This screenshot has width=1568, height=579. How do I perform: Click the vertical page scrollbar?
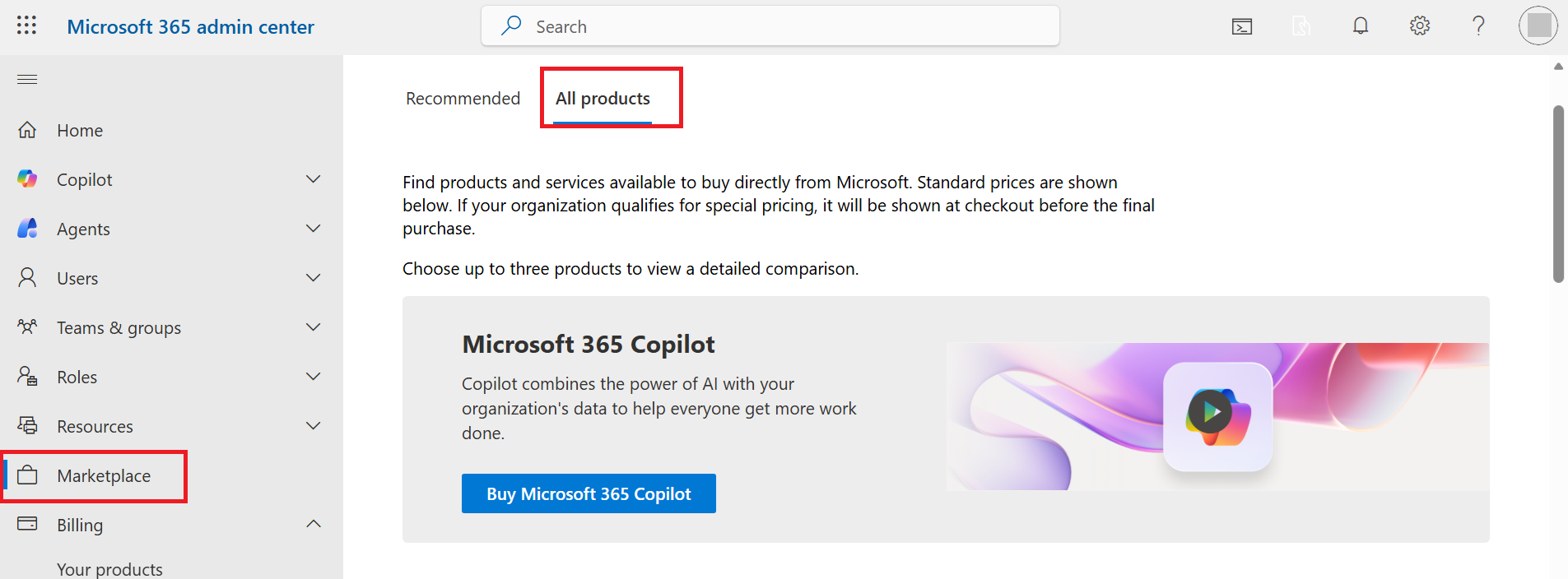pyautogui.click(x=1557, y=194)
